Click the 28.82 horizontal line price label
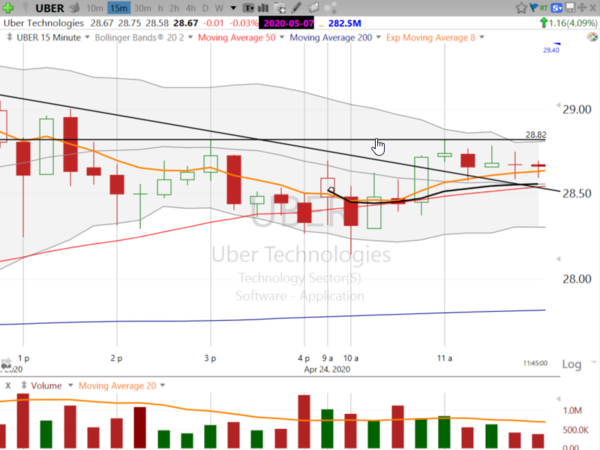600x450 pixels. (536, 135)
